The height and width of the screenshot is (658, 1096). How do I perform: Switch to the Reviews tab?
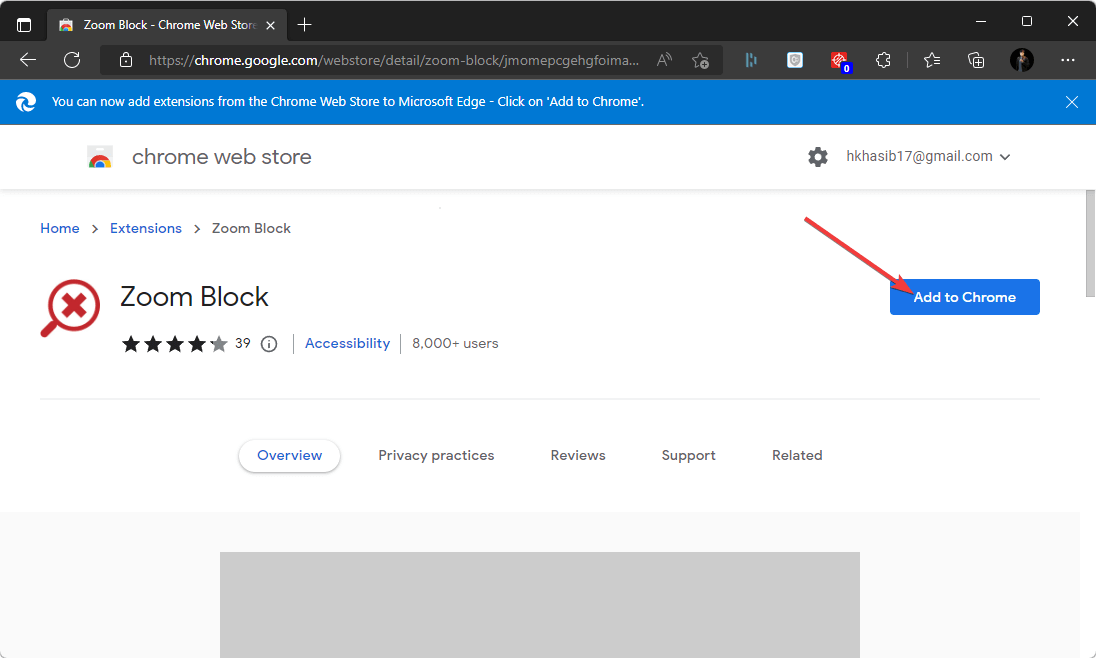tap(578, 455)
